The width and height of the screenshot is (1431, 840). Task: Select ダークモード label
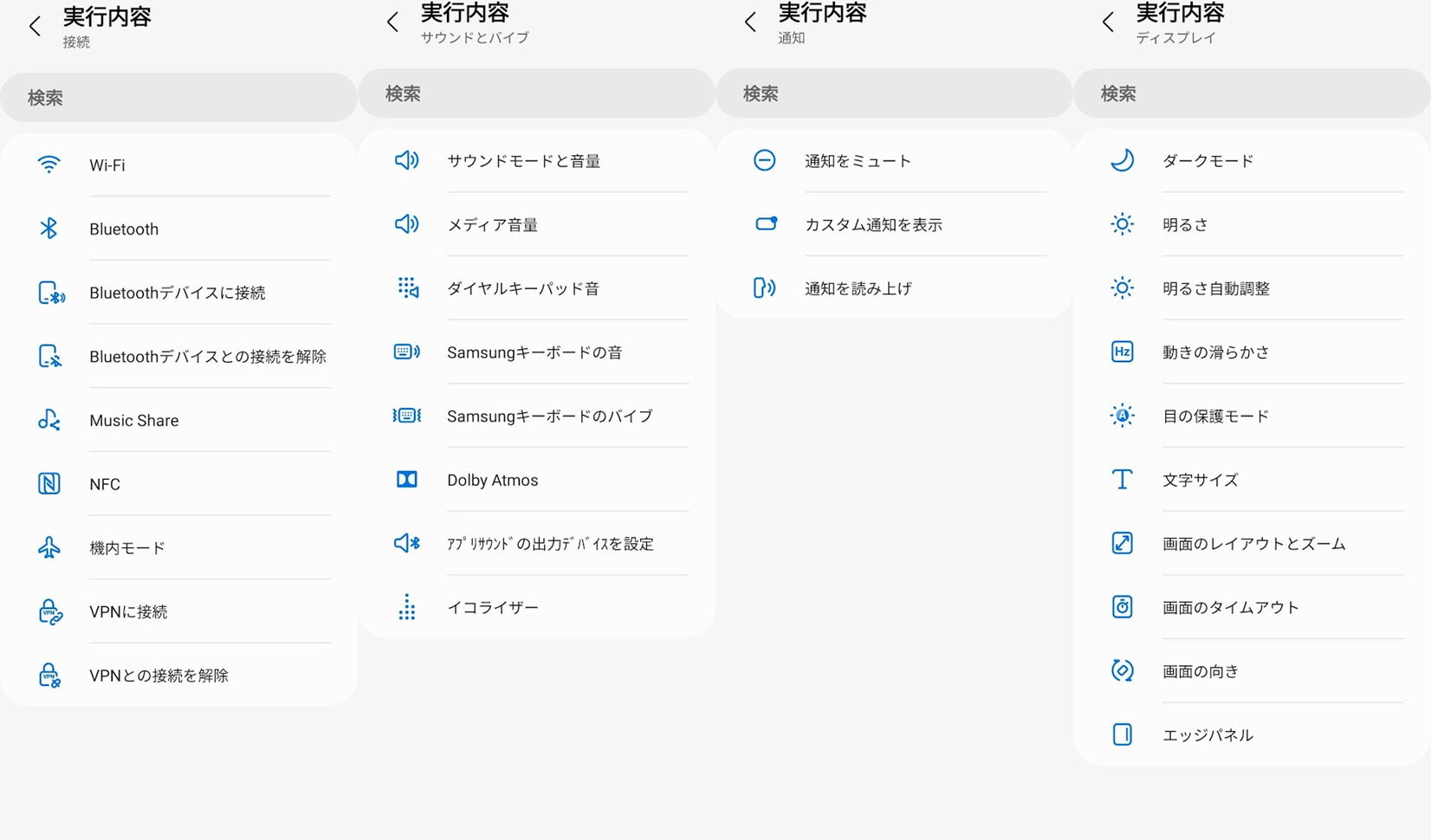point(1208,161)
